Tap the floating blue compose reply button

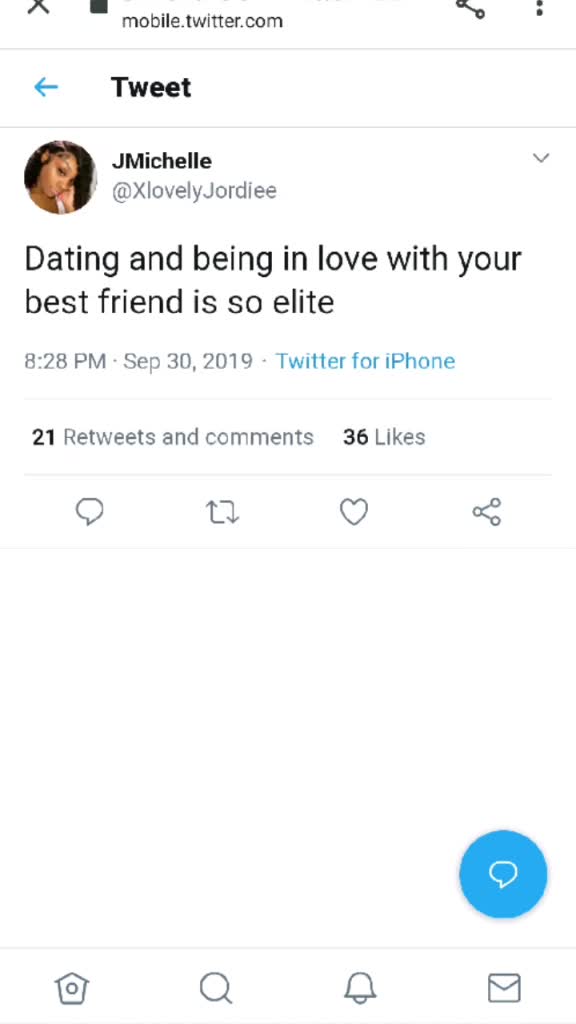pyautogui.click(x=503, y=874)
